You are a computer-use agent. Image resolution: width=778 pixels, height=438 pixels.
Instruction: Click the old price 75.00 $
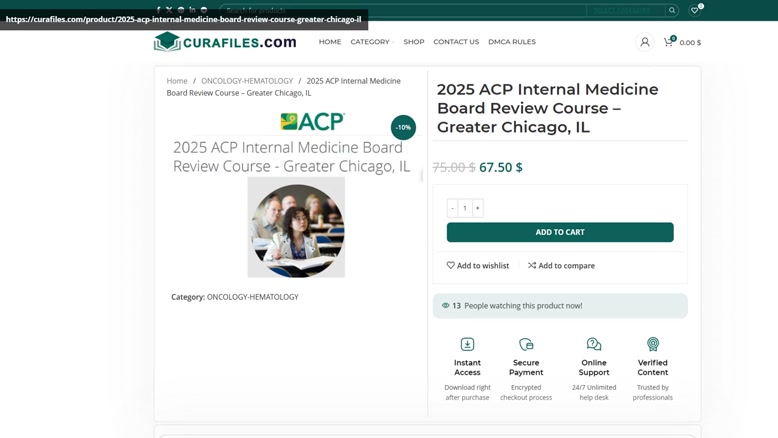pyautogui.click(x=454, y=167)
